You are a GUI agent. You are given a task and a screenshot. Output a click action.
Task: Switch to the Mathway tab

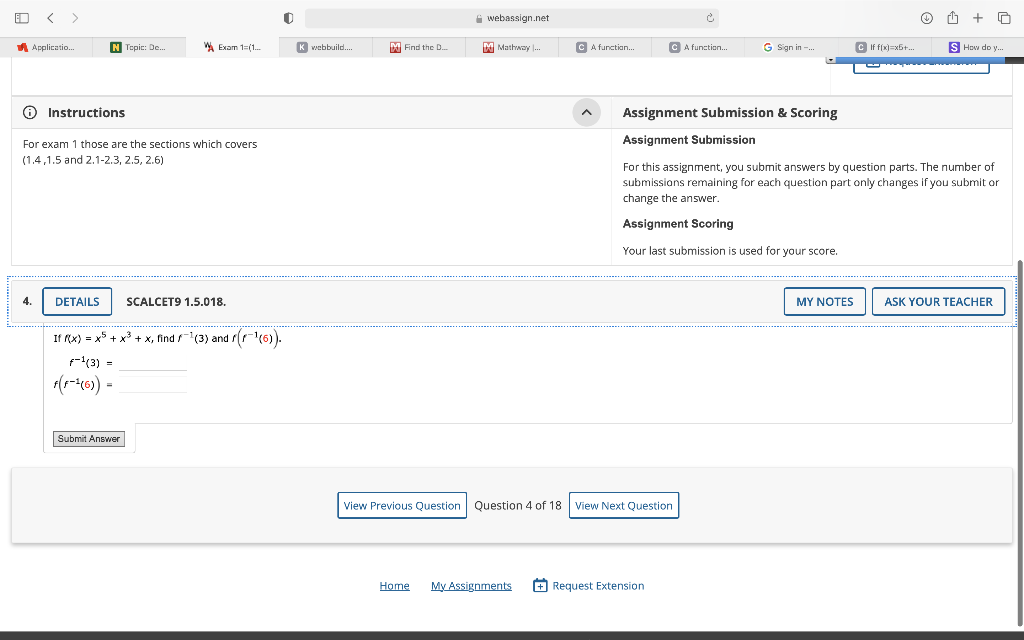point(511,46)
